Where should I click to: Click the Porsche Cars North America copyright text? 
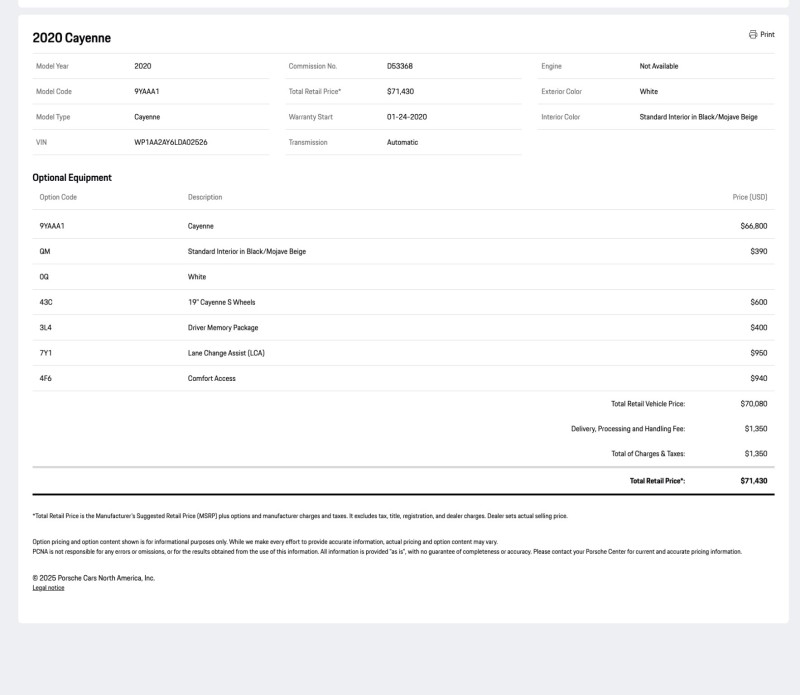click(x=93, y=578)
